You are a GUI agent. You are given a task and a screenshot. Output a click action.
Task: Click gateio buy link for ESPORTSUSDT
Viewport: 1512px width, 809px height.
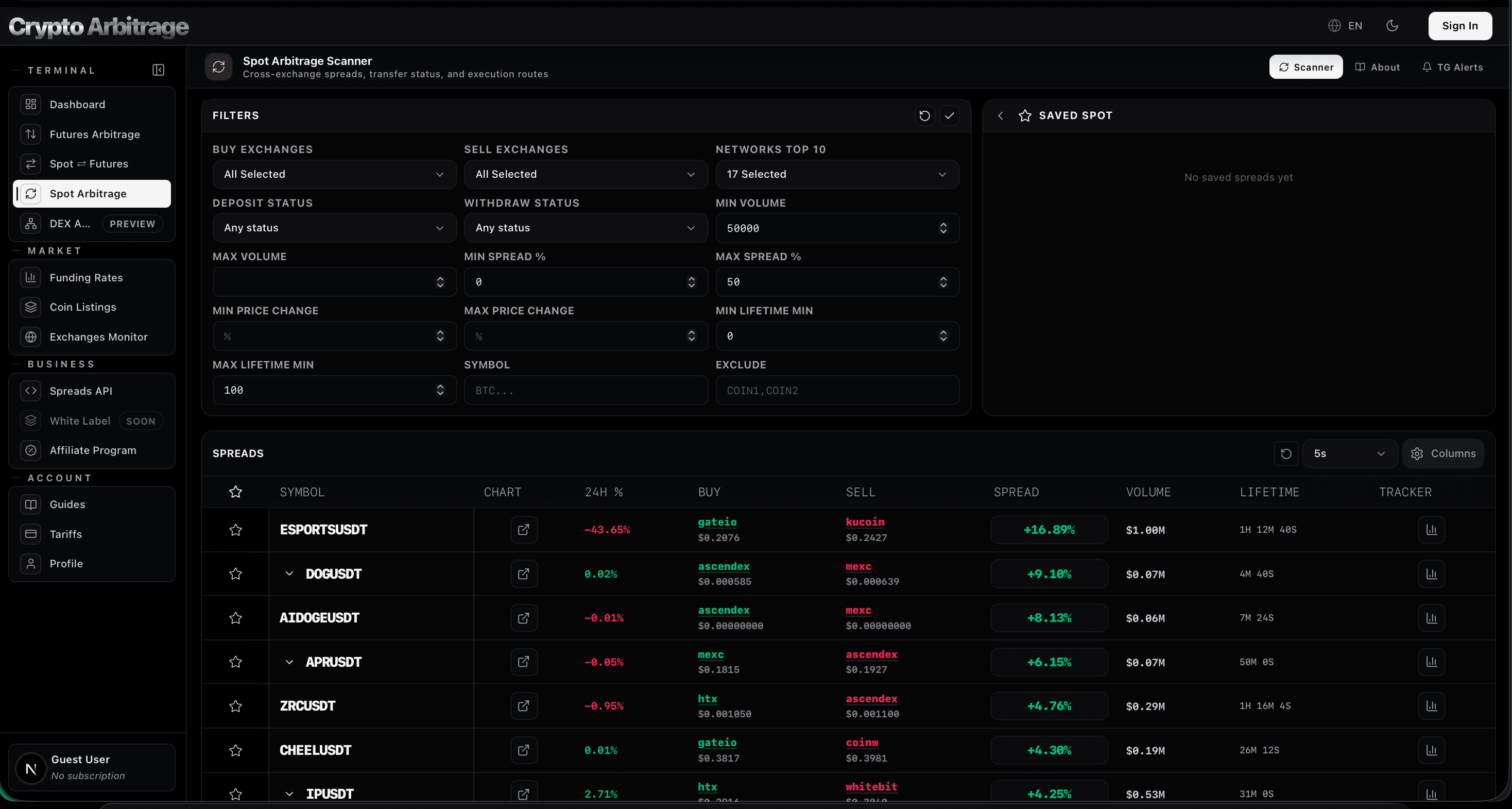717,521
